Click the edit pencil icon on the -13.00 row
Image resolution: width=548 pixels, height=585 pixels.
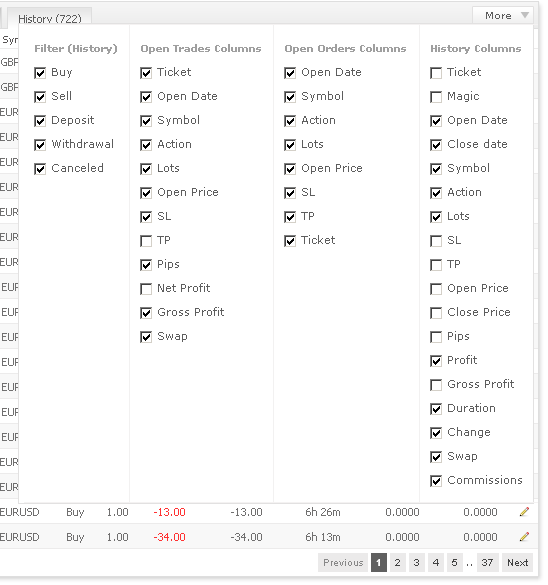pos(524,512)
